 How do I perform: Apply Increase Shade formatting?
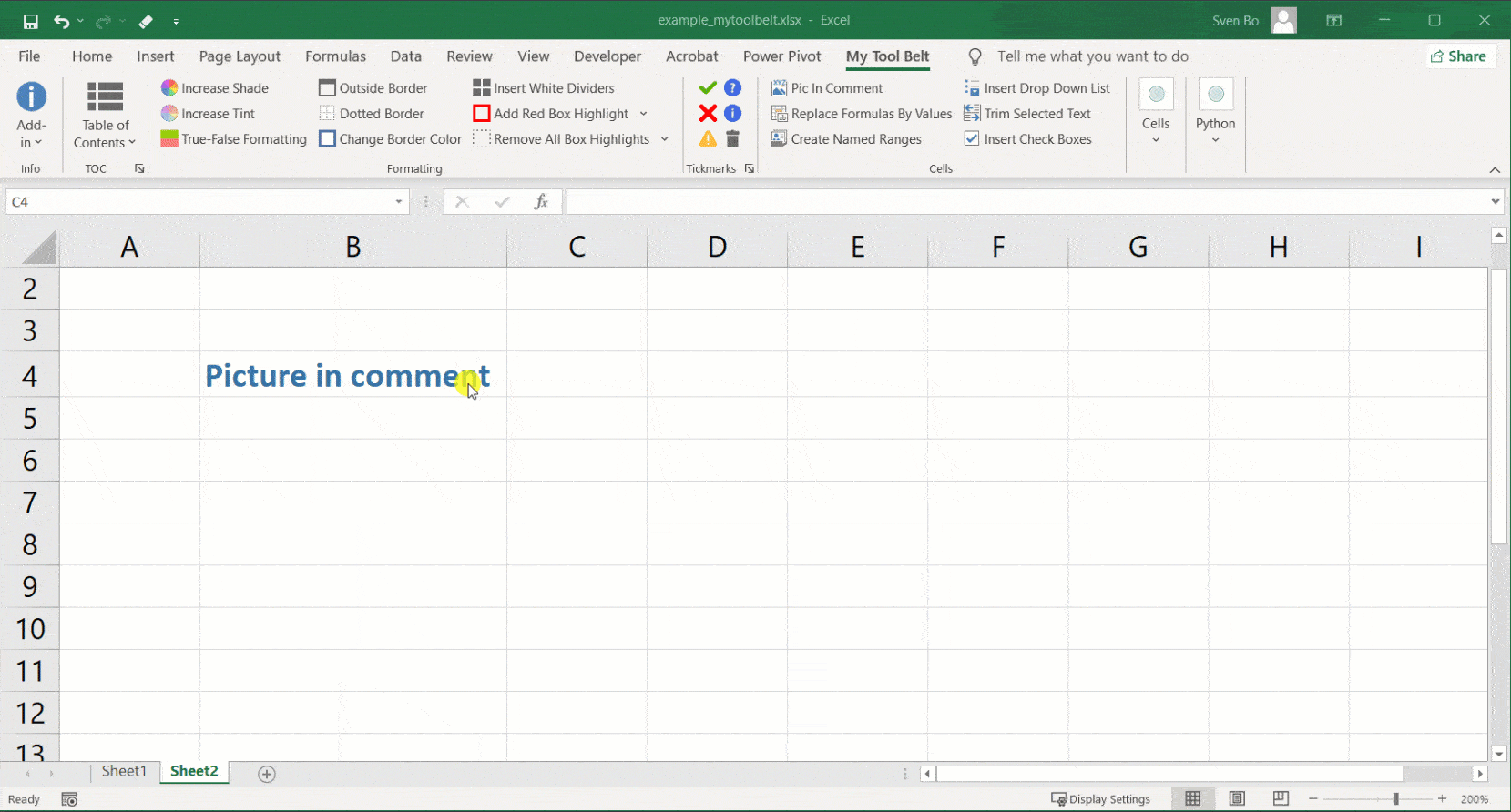[x=215, y=88]
